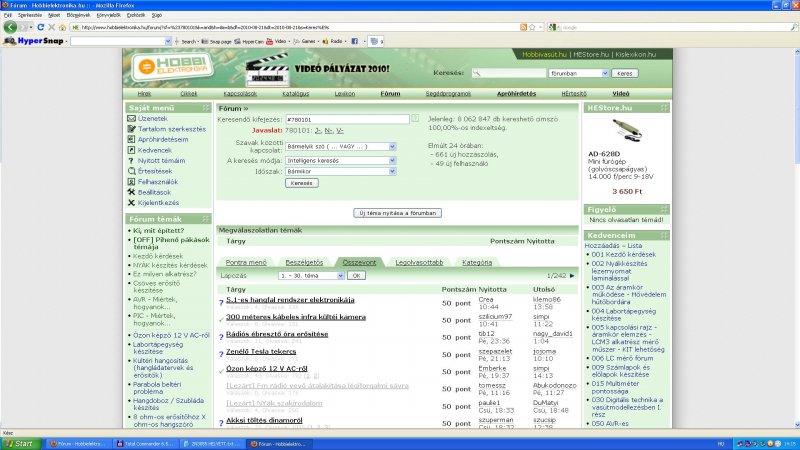Click the next page arrow beside 1/242
The image size is (800, 450).
[x=572, y=276]
